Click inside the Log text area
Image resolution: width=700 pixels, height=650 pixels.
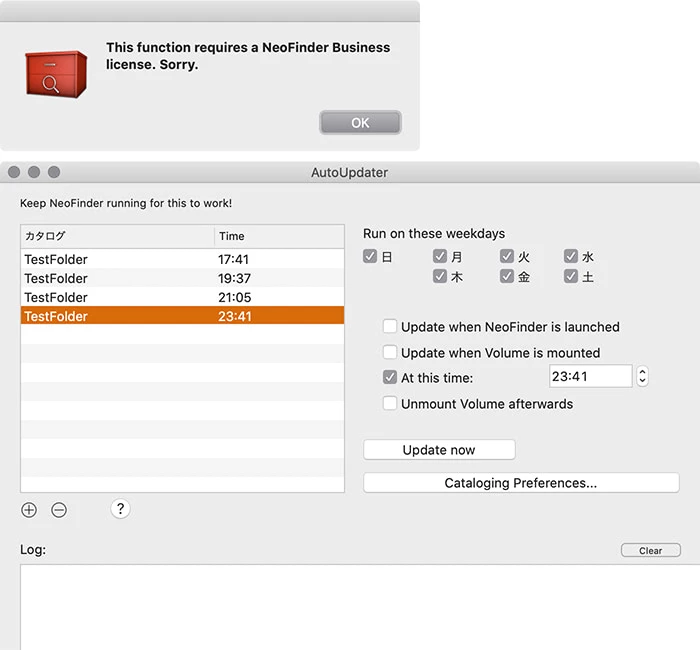[360, 607]
